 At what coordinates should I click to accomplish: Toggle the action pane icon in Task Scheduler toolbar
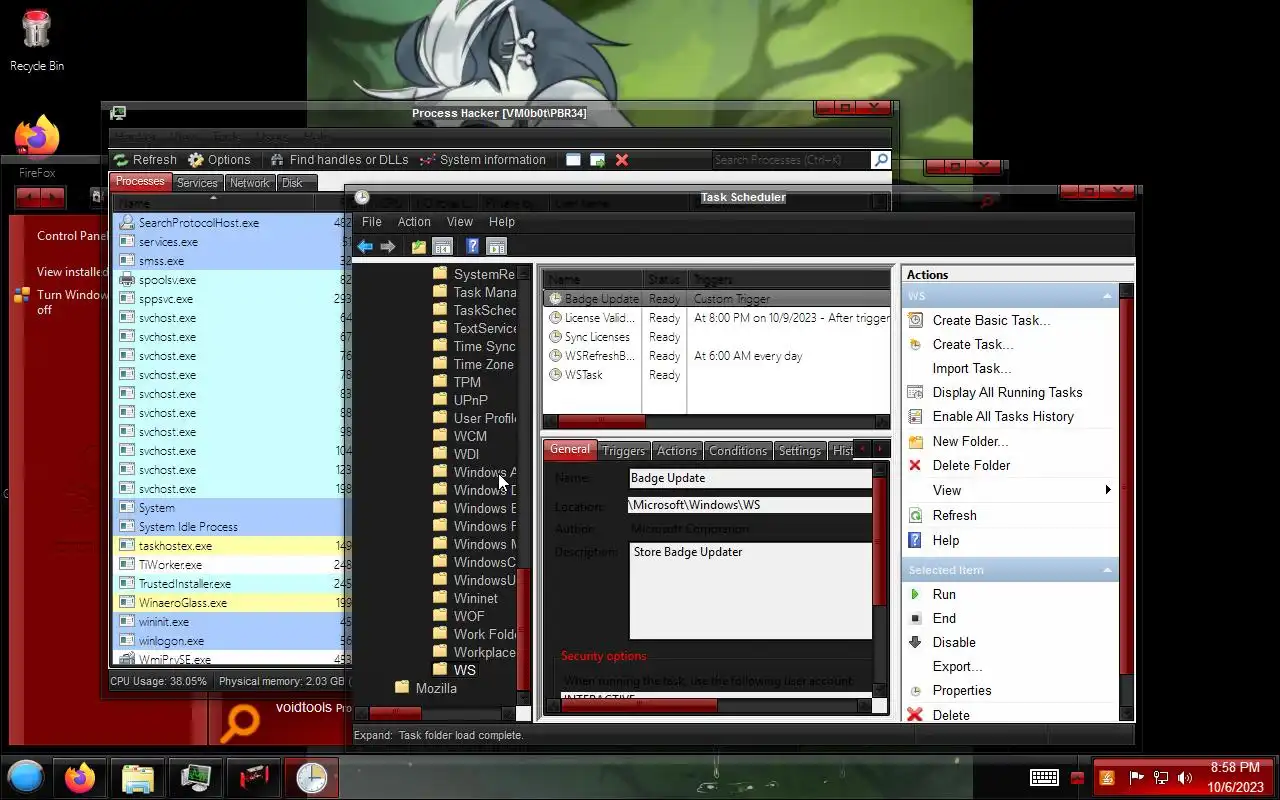pyautogui.click(x=497, y=247)
